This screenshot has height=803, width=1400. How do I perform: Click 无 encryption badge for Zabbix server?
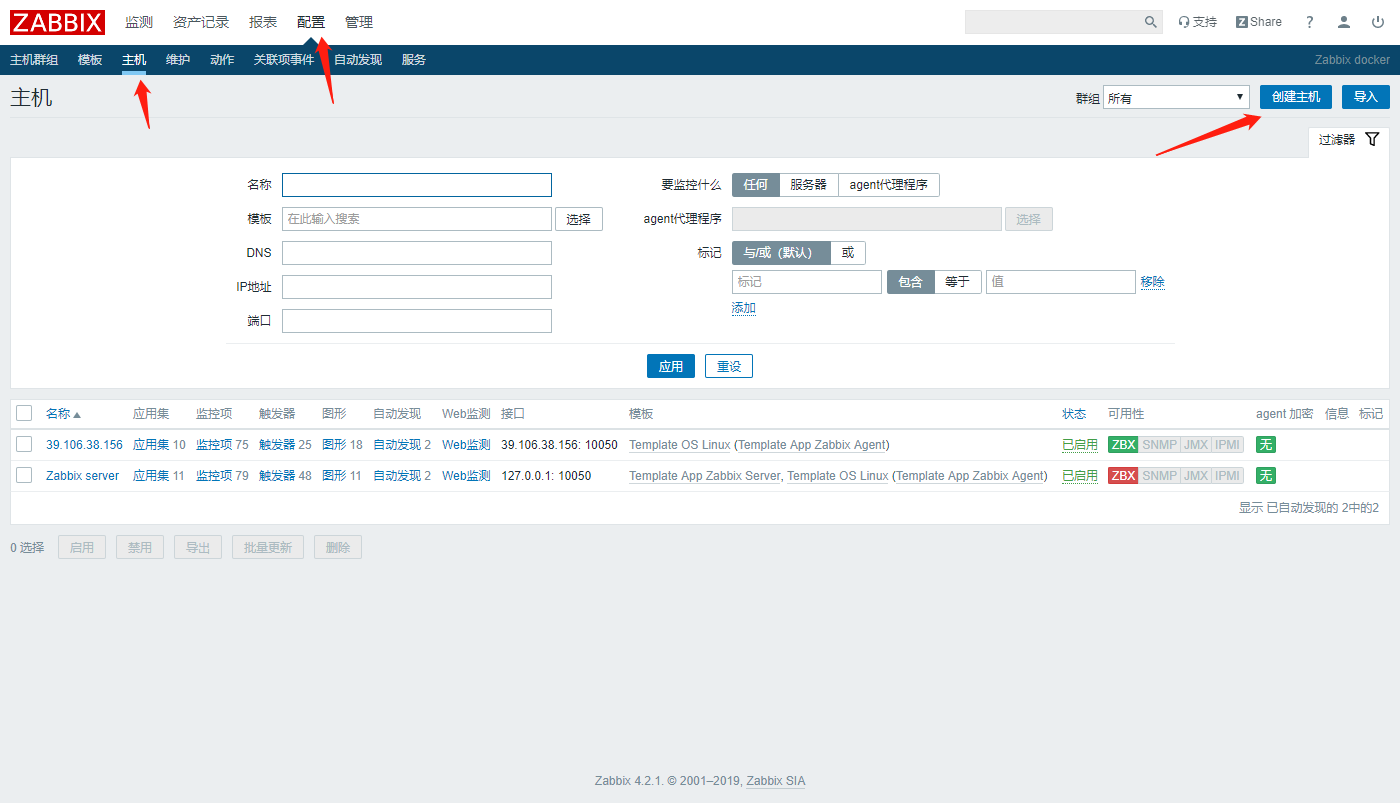(1266, 476)
